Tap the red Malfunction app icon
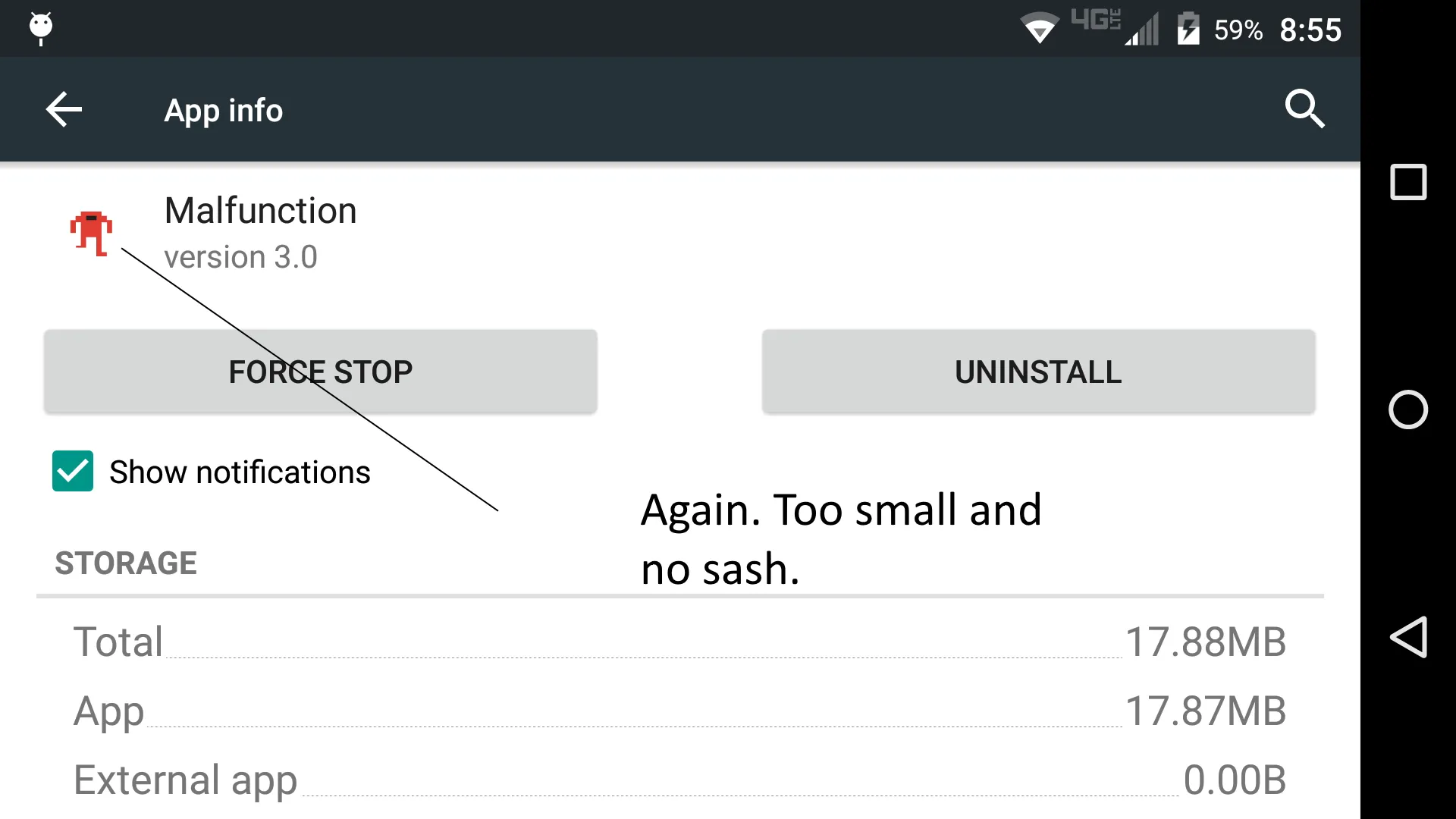The width and height of the screenshot is (1456, 819). (x=91, y=233)
